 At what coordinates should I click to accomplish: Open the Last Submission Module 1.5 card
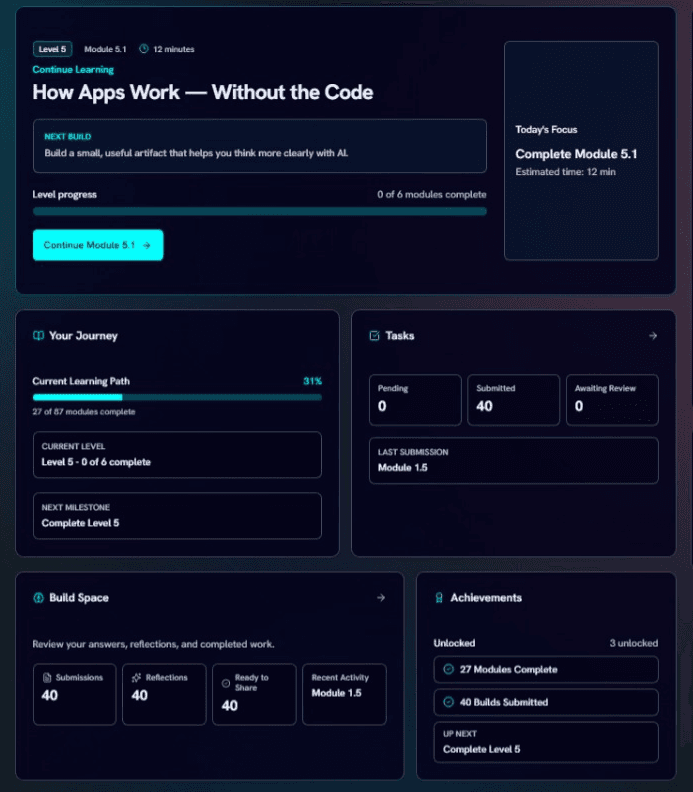tap(514, 461)
